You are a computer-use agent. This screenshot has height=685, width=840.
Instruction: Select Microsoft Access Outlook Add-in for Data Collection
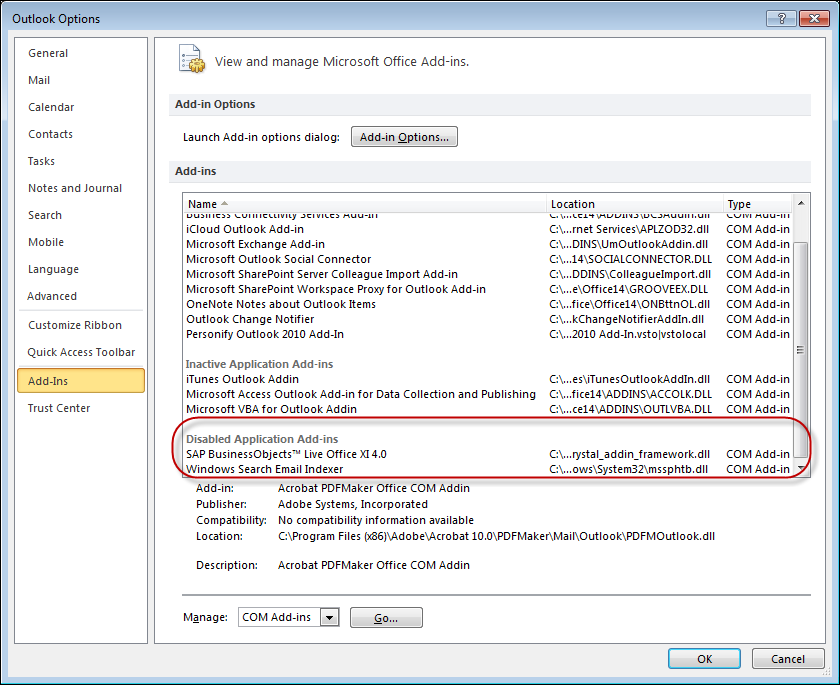coord(488,394)
